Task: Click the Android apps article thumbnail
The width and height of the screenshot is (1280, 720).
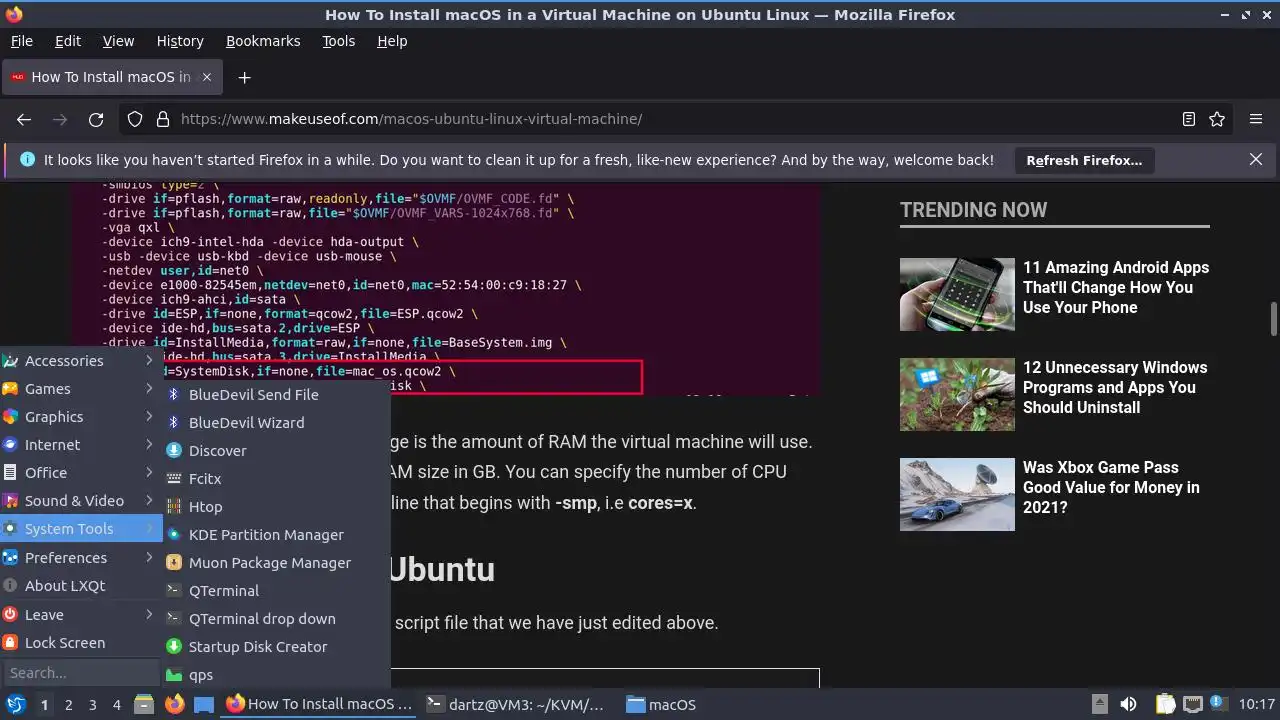Action: click(957, 295)
